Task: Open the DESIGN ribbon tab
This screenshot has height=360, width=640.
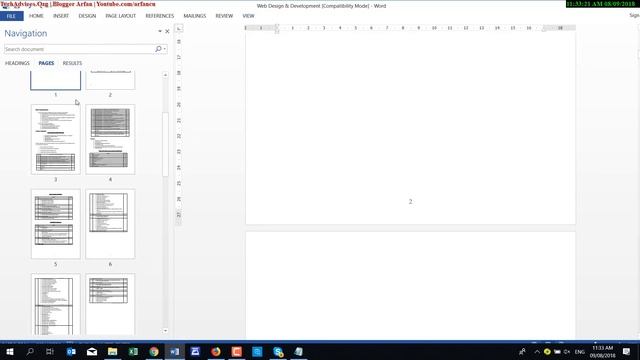Action: pyautogui.click(x=87, y=16)
